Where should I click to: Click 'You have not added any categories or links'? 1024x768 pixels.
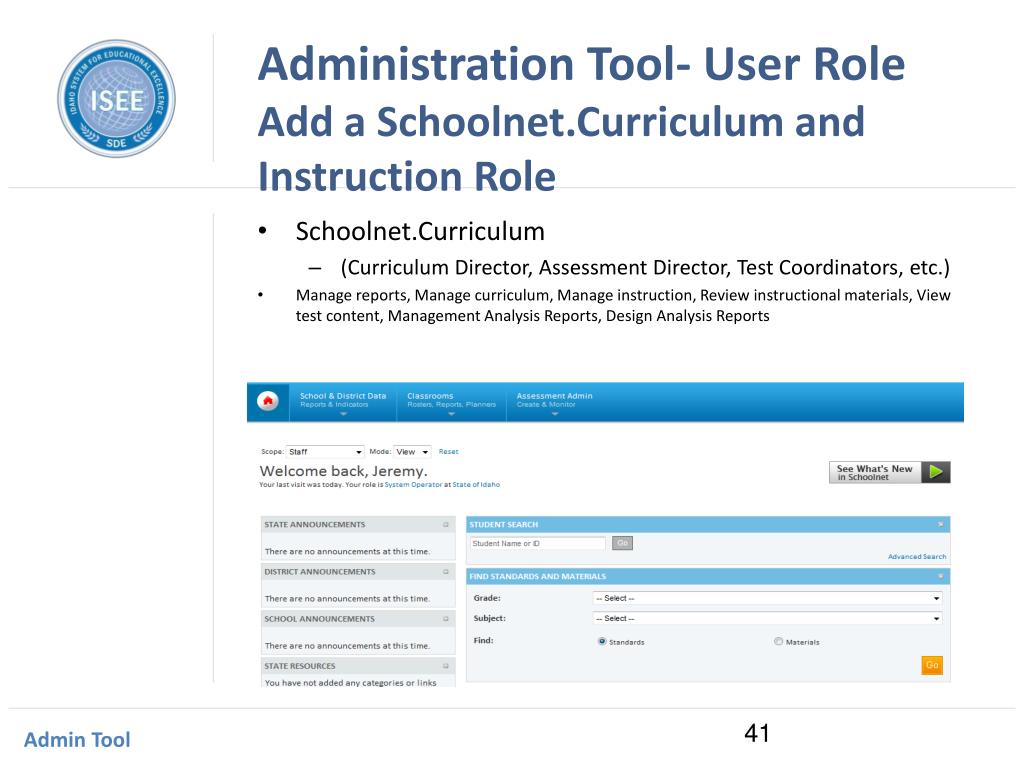tap(351, 682)
